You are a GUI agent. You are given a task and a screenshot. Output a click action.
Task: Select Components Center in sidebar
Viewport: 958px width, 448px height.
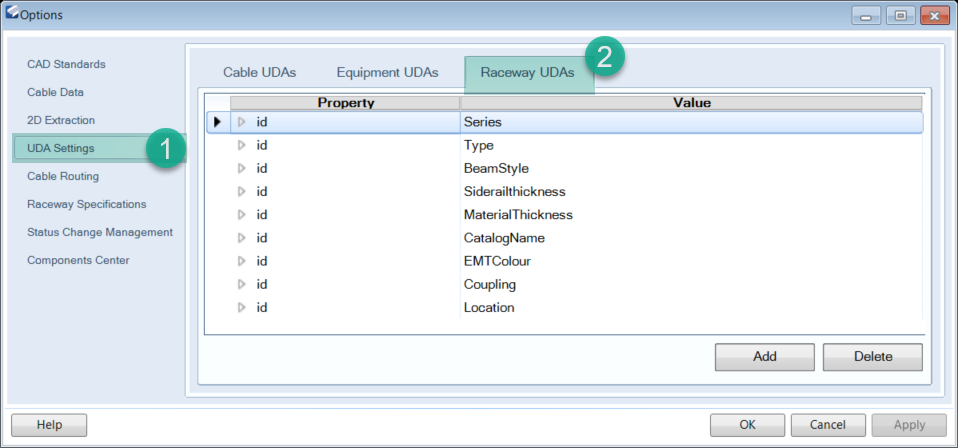tap(78, 260)
